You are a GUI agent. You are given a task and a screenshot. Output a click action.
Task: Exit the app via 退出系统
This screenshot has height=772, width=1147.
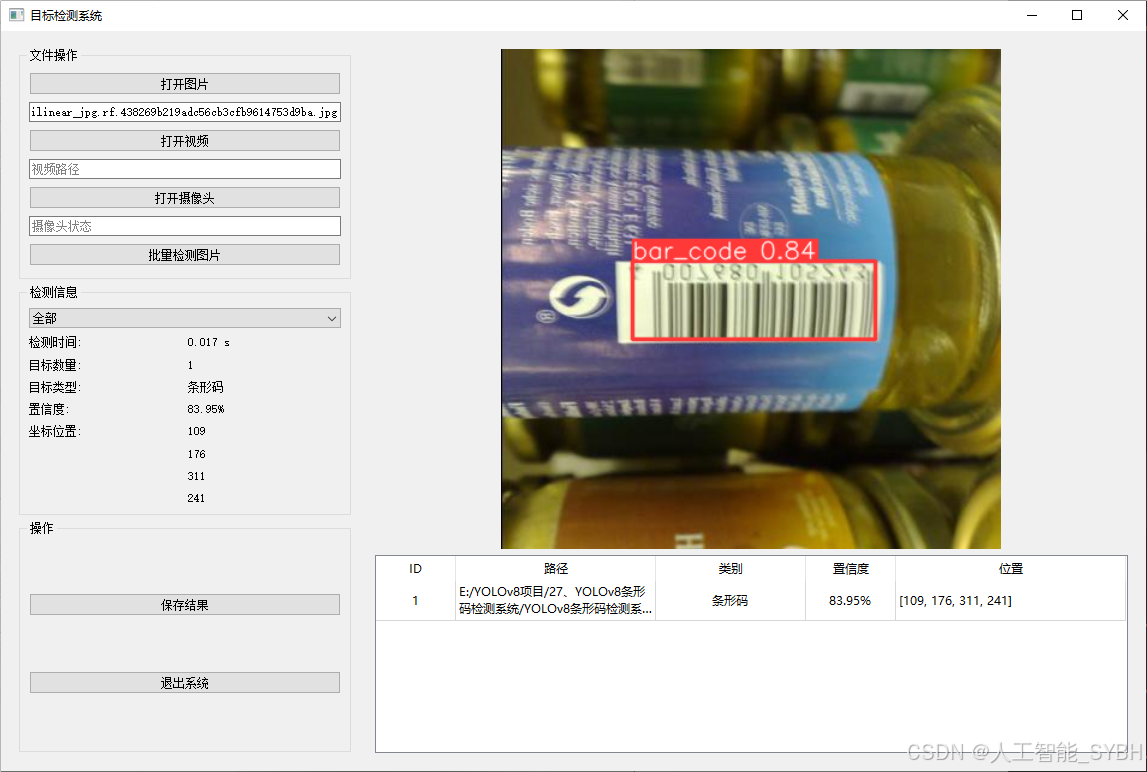(x=184, y=682)
